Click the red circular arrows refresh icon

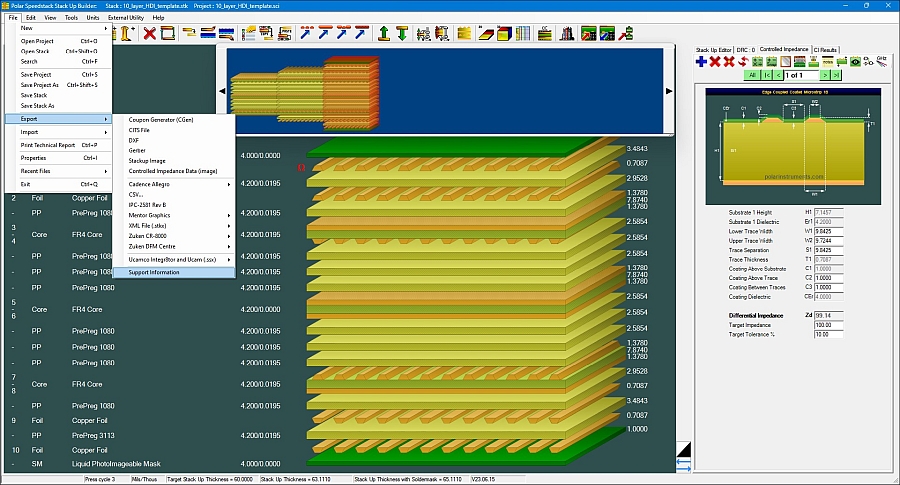743,61
